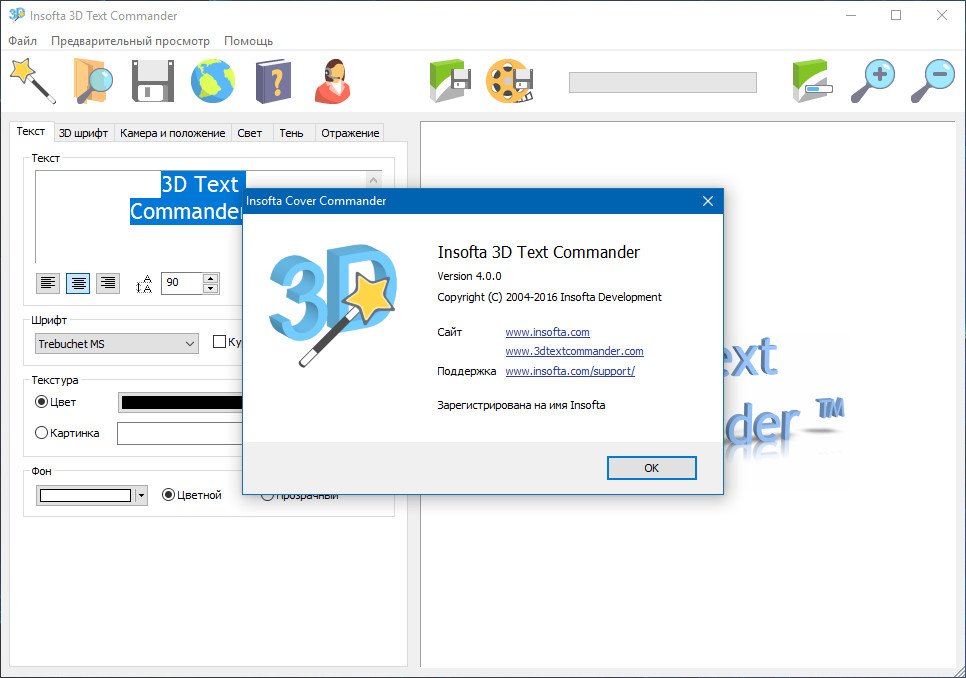Viewport: 966px width, 678px height.
Task: Open the Отражение tab
Action: 350,133
